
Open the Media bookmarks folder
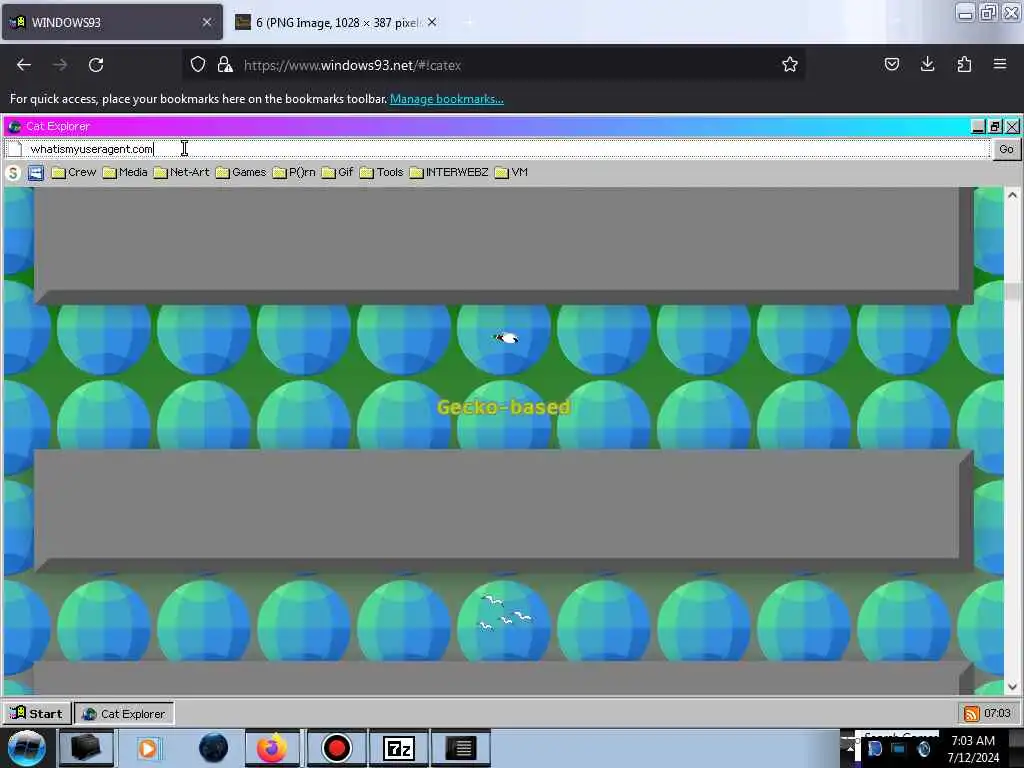coord(125,172)
